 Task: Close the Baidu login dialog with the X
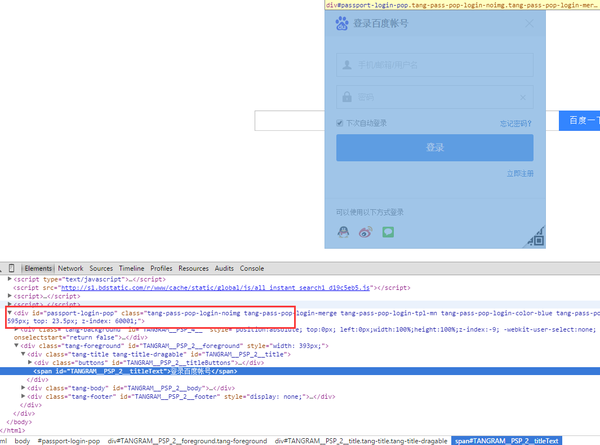pos(529,23)
